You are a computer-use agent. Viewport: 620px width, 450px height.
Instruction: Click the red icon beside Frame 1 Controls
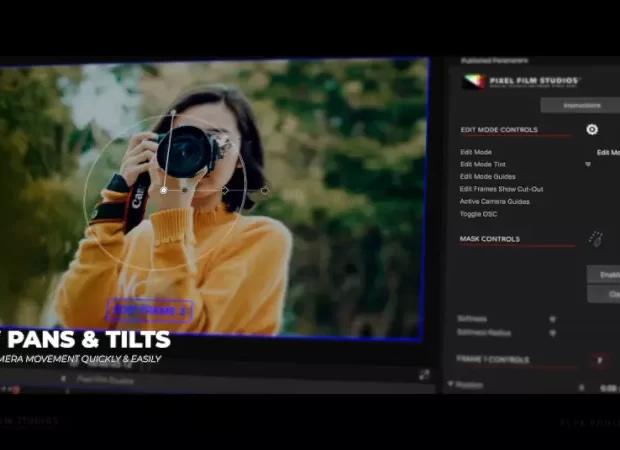pos(599,360)
